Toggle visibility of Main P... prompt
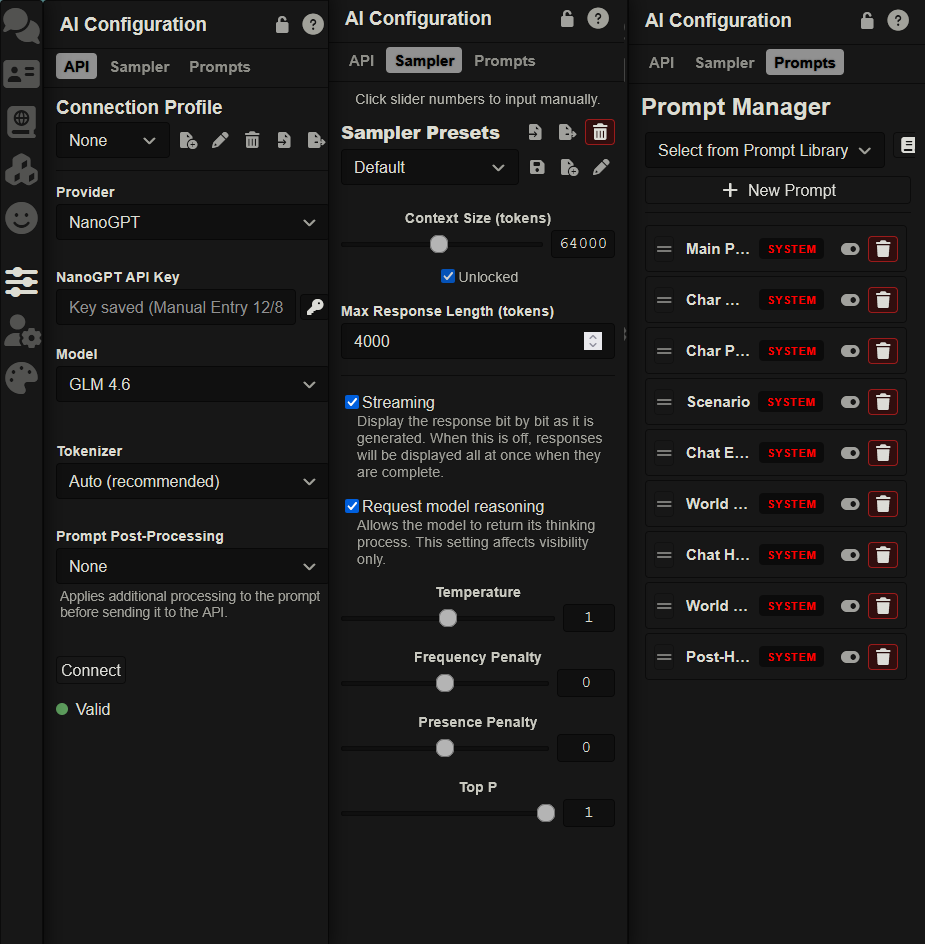The width and height of the screenshot is (926, 944). point(850,249)
